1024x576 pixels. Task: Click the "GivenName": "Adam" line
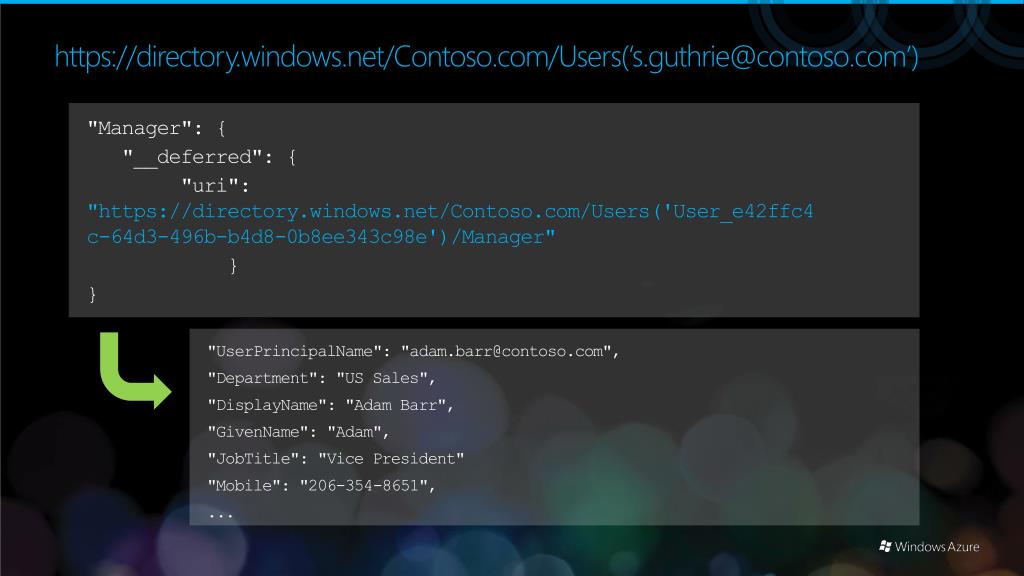click(x=298, y=432)
